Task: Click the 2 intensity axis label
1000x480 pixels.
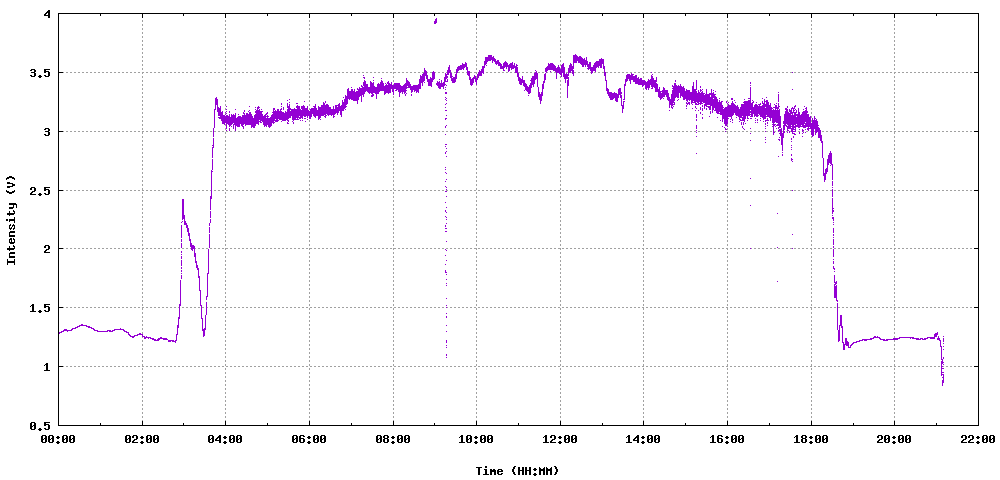Action: tap(48, 249)
